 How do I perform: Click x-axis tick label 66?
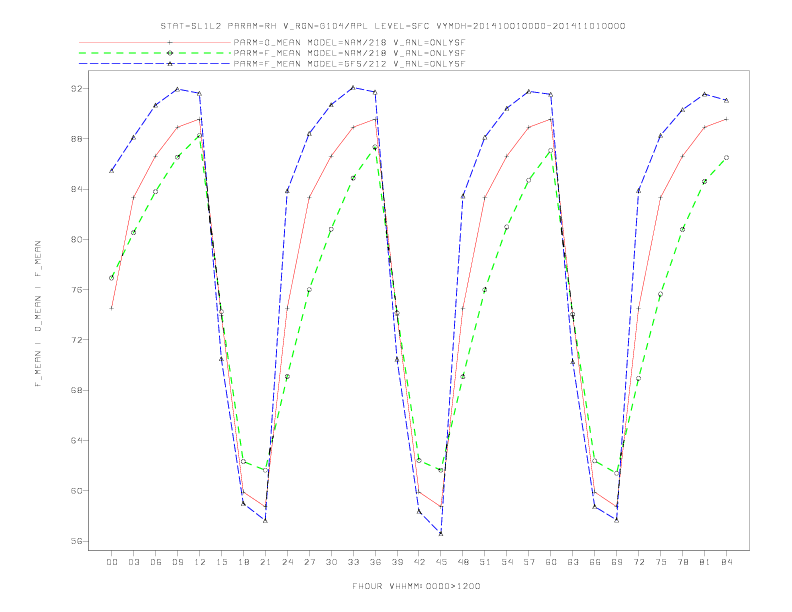(x=595, y=562)
